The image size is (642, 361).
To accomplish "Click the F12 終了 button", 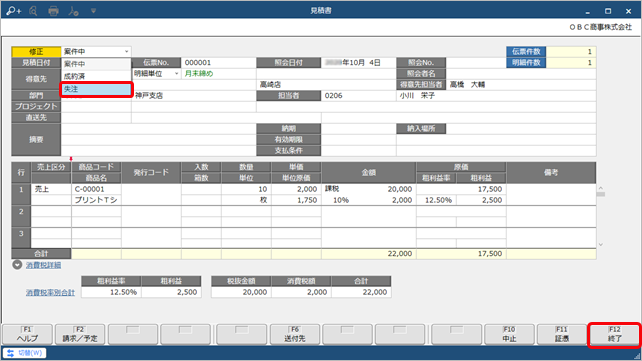I will click(x=614, y=334).
